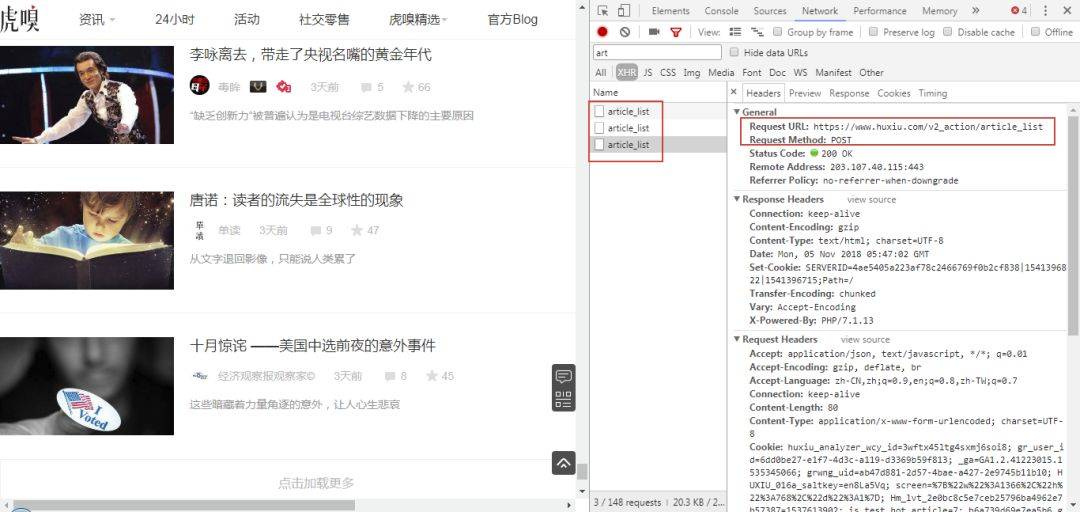Open the Response tab of the request
Viewport: 1080px width, 512px height.
pos(849,93)
